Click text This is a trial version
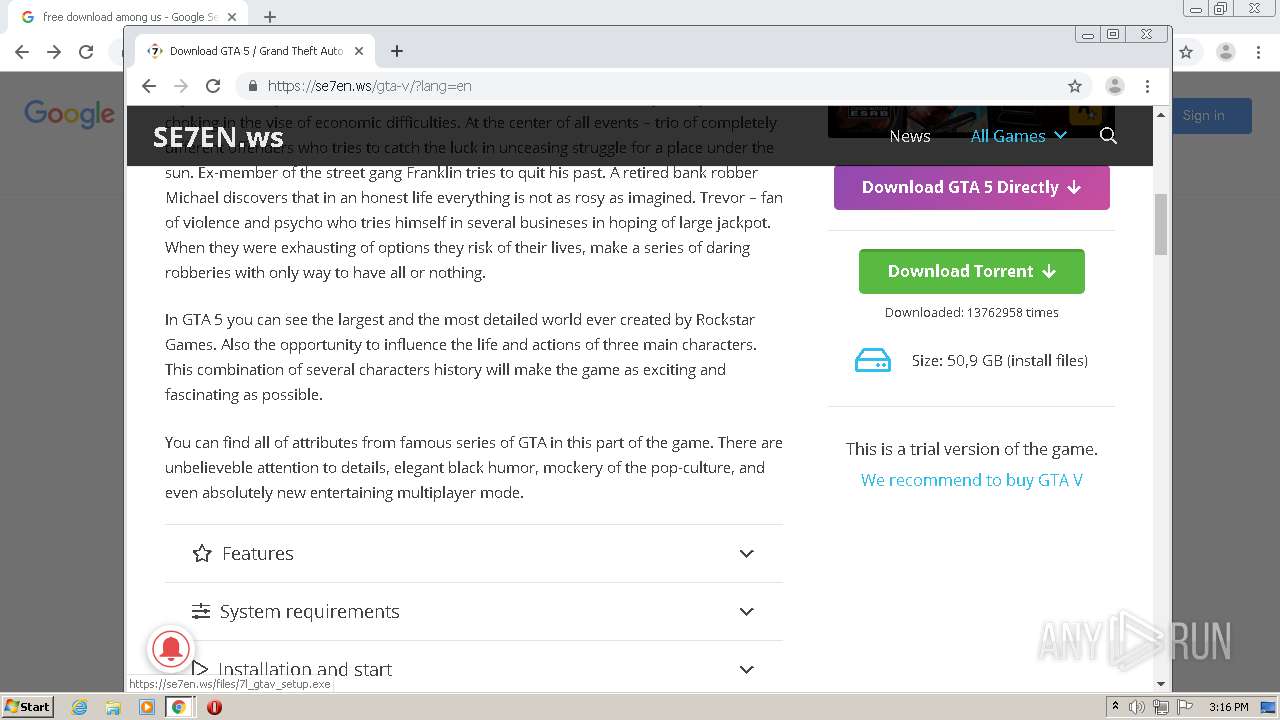Viewport: 1280px width, 720px height. click(972, 449)
